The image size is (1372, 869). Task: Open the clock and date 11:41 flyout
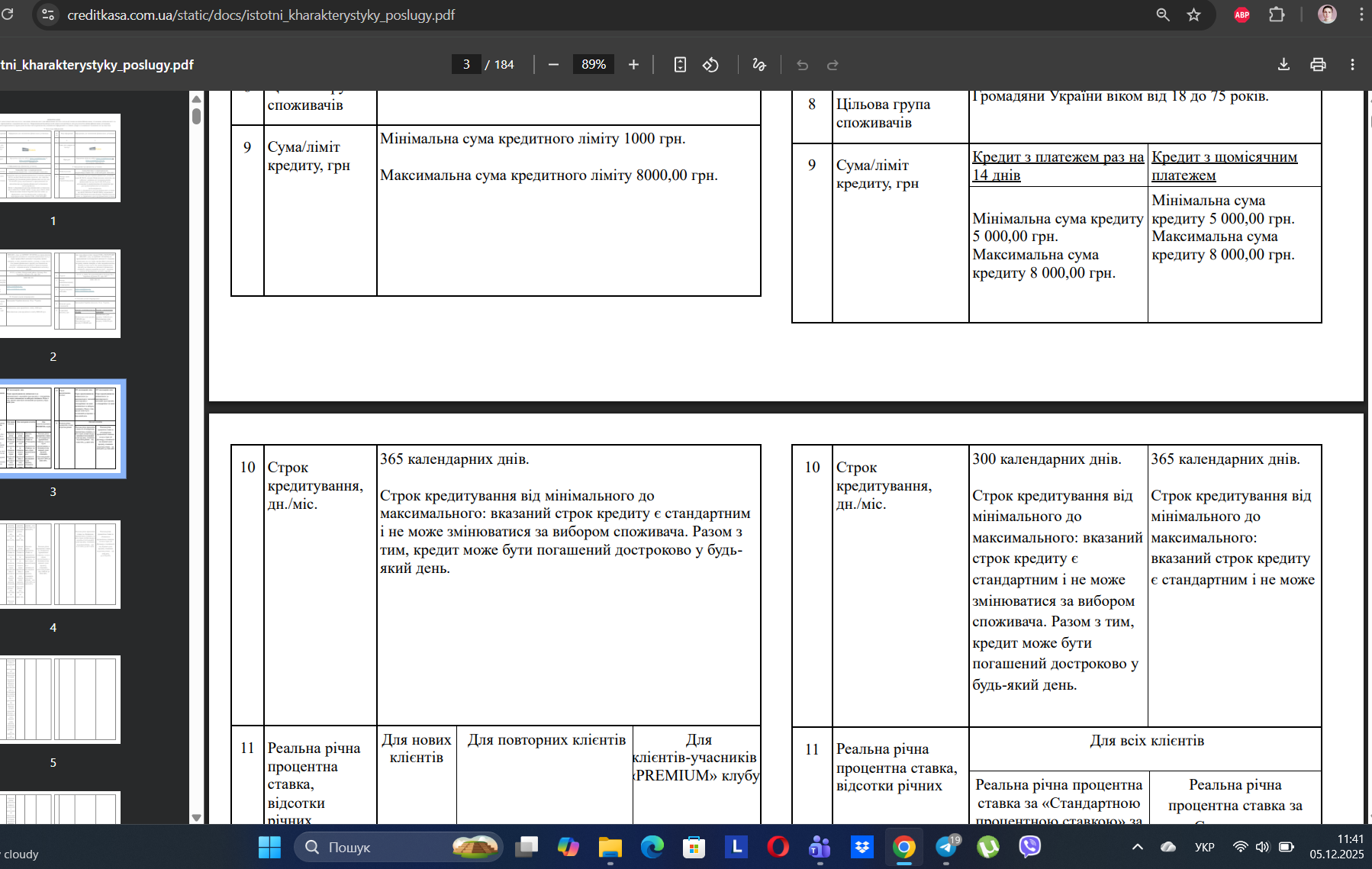[1337, 847]
